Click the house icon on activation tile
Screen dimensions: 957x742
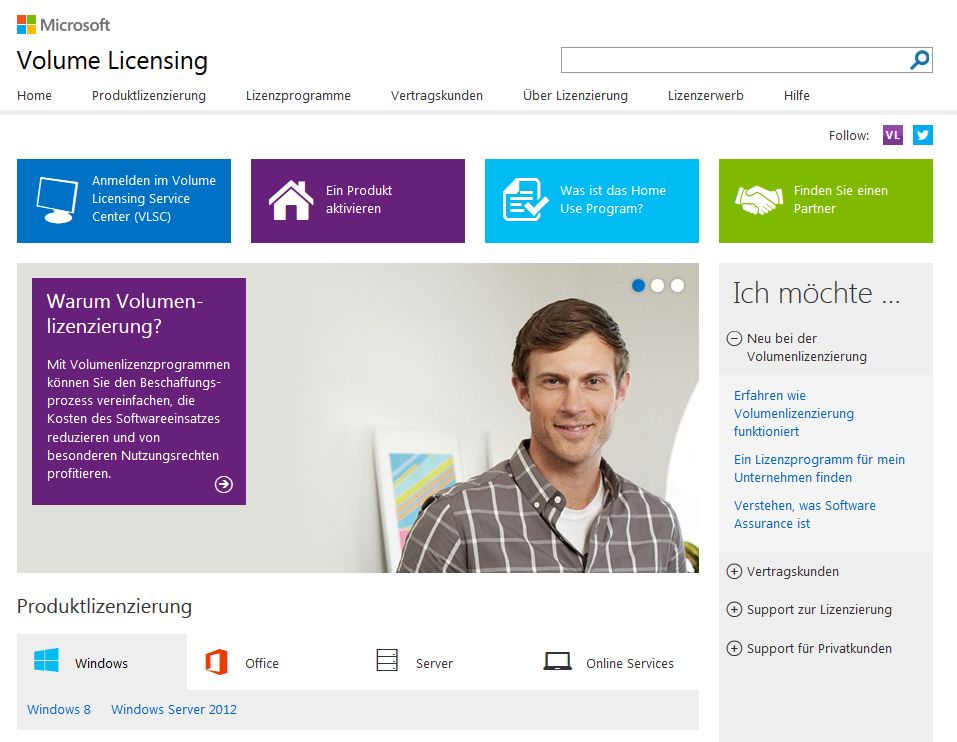[291, 200]
